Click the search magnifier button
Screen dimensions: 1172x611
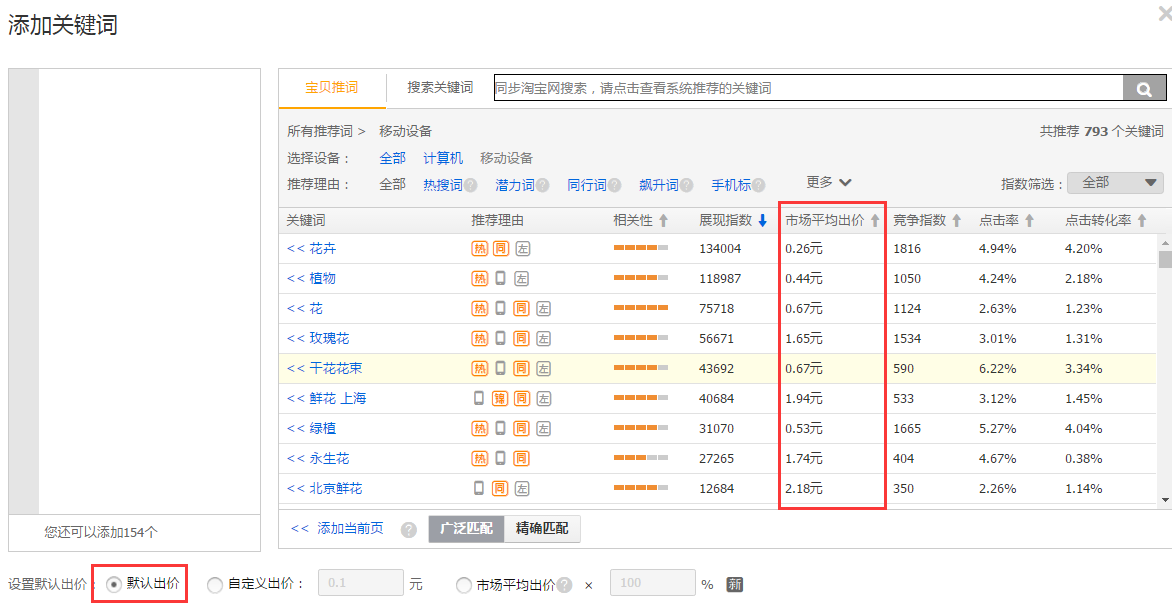click(1144, 88)
